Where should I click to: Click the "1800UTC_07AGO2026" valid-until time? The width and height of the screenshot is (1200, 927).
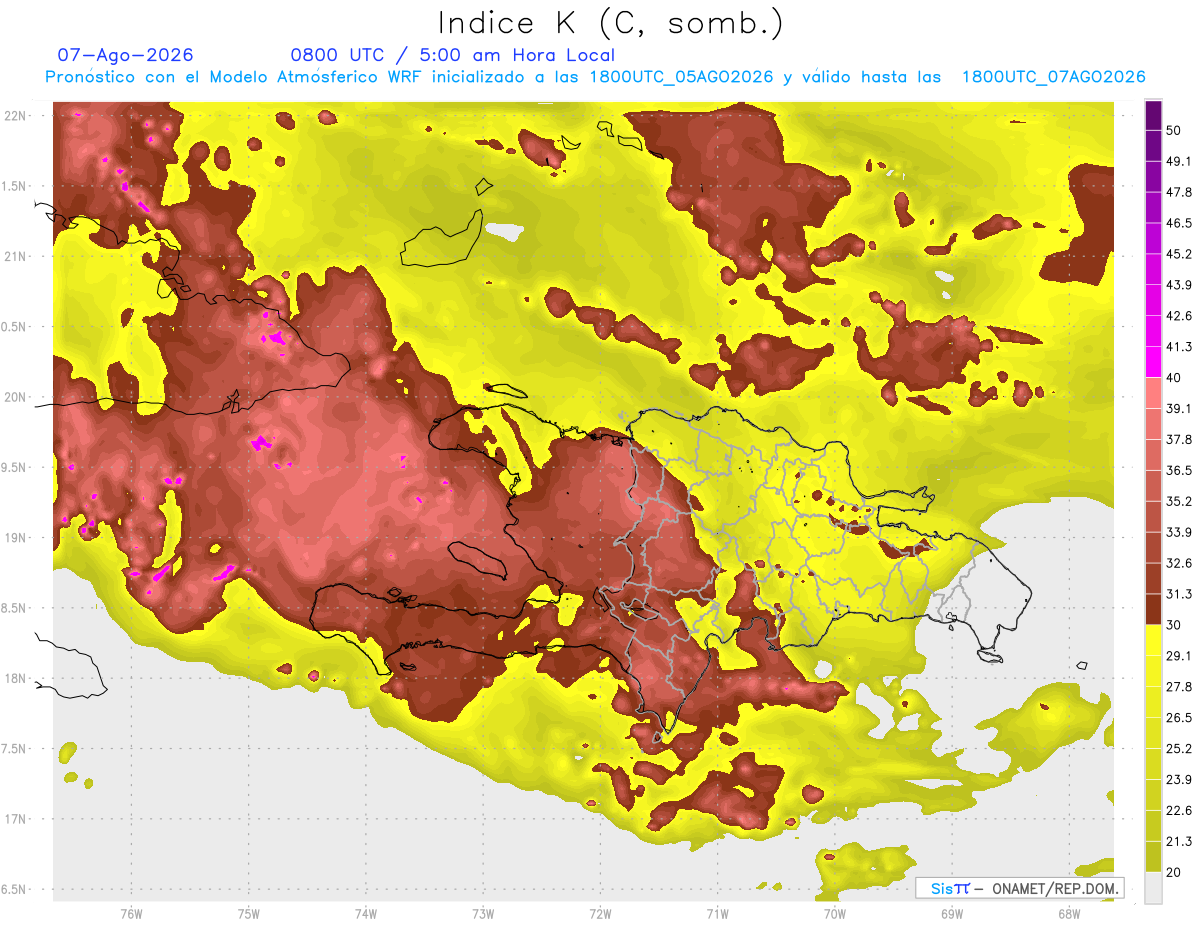pos(1053,77)
